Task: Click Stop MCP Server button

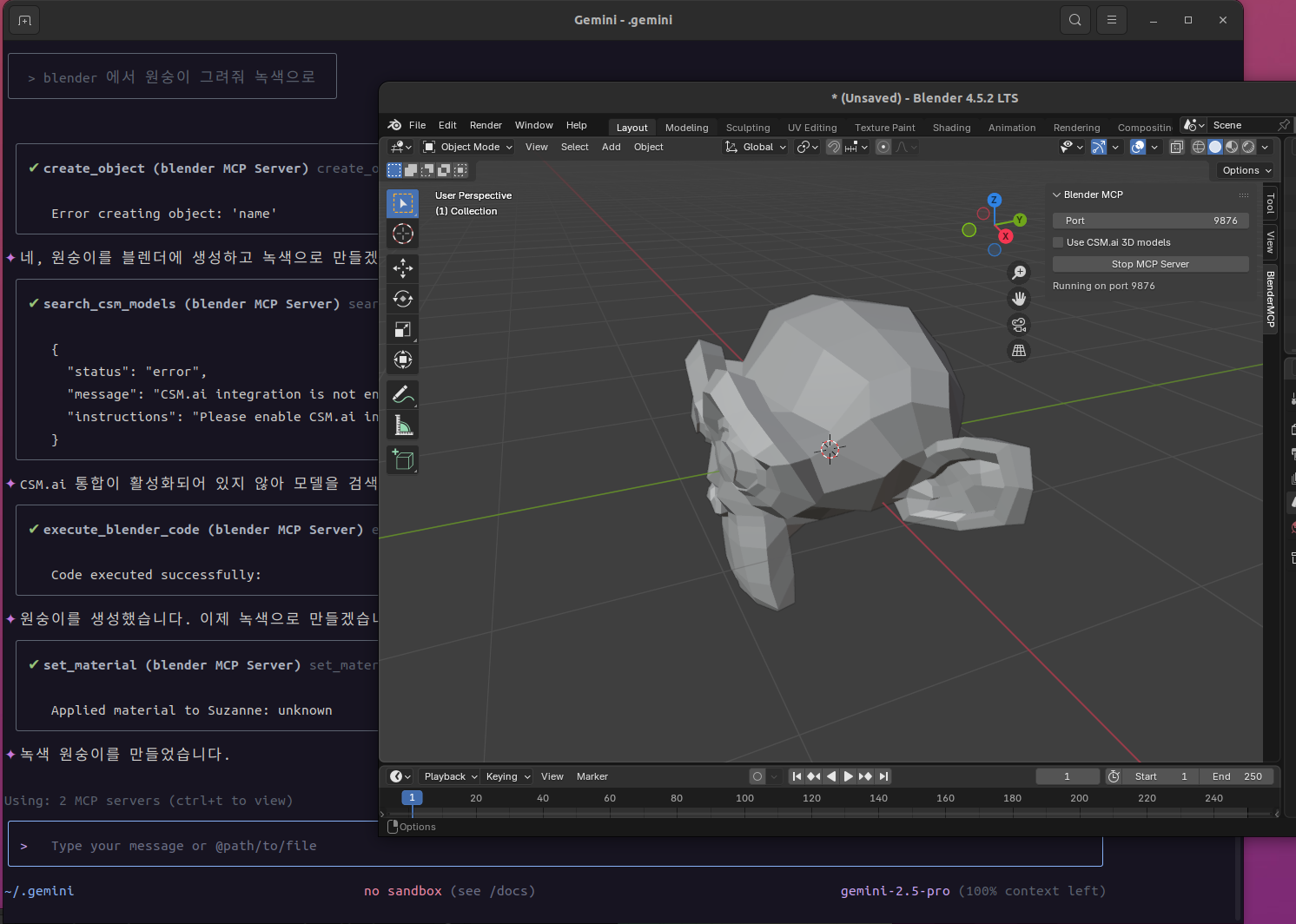Action: point(1150,264)
